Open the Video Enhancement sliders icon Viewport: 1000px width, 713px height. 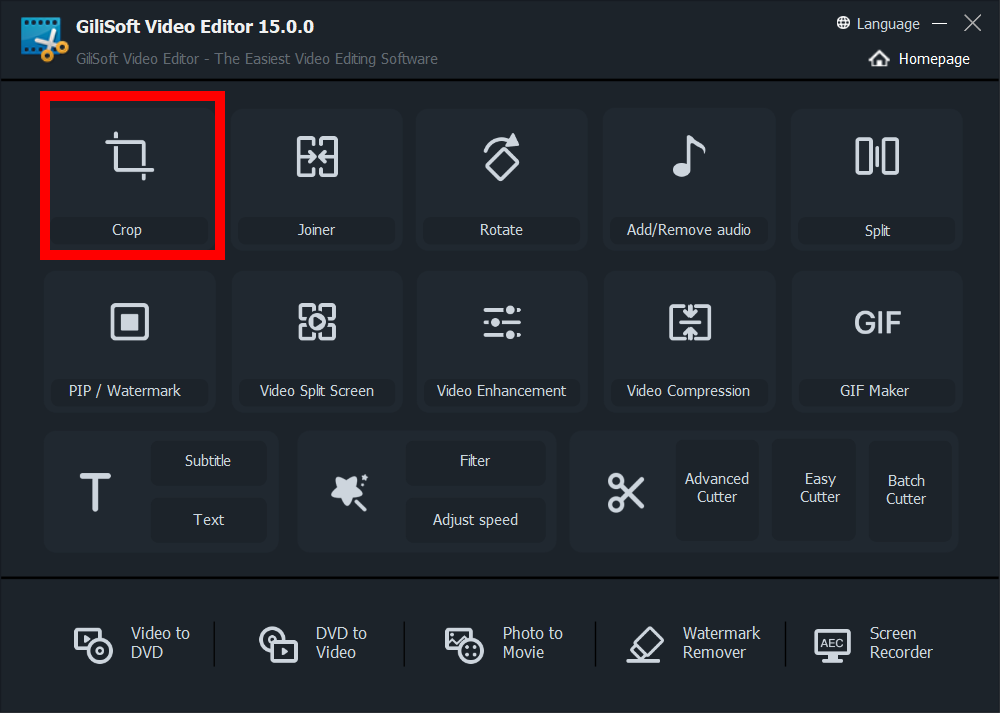[x=502, y=322]
